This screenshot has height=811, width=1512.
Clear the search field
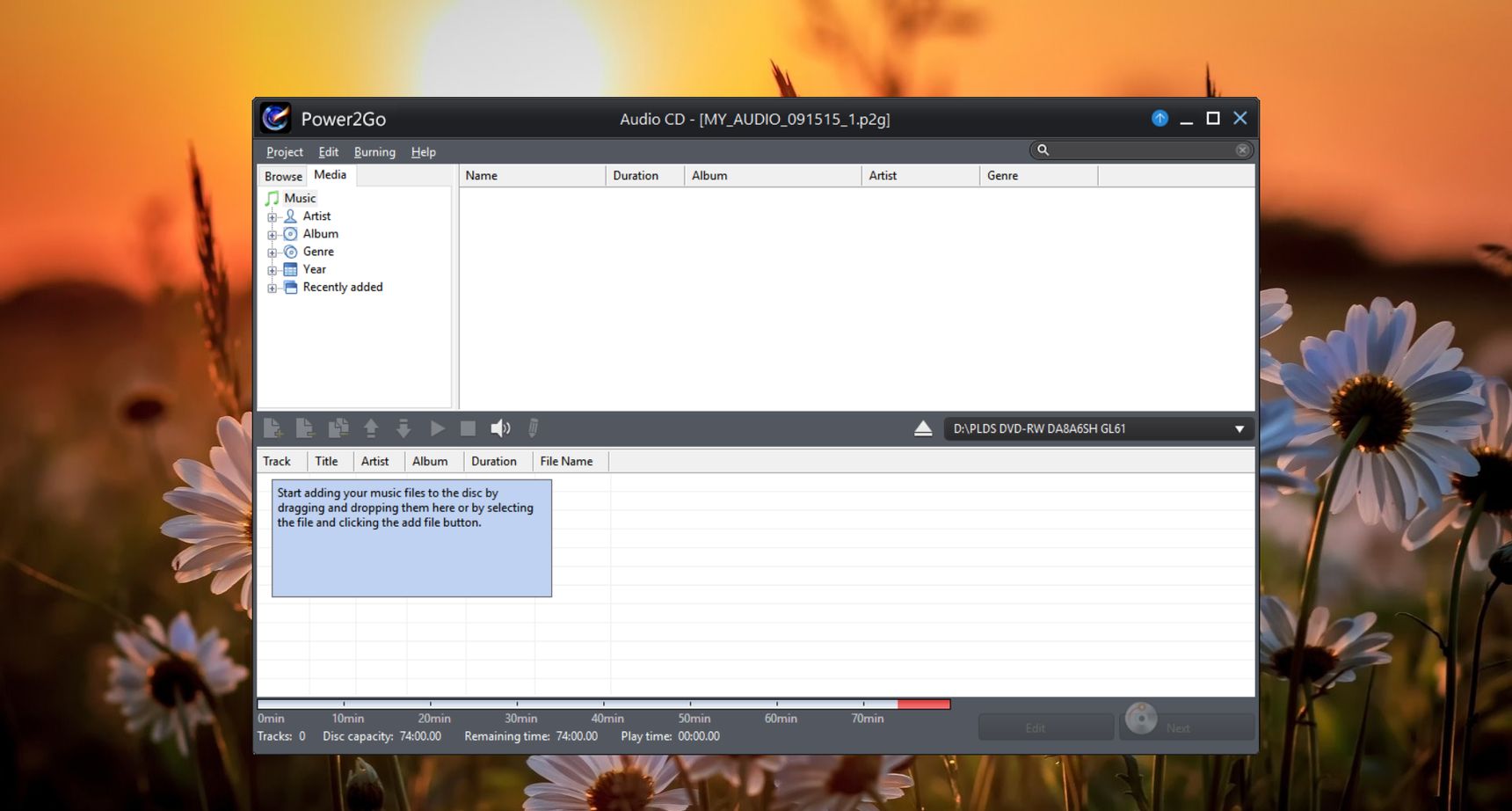tap(1242, 150)
